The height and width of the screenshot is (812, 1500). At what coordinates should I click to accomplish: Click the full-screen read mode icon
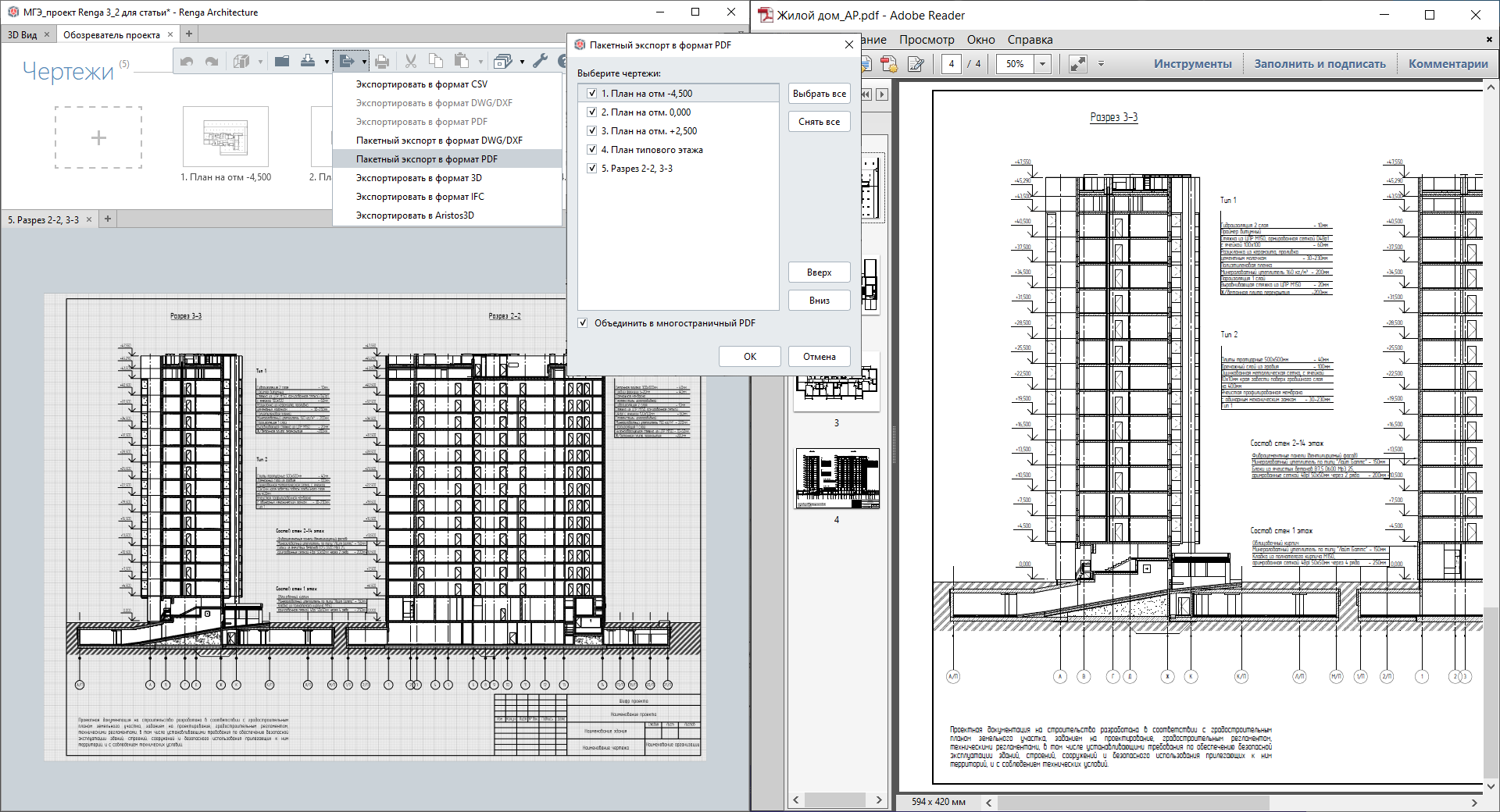[x=1078, y=64]
